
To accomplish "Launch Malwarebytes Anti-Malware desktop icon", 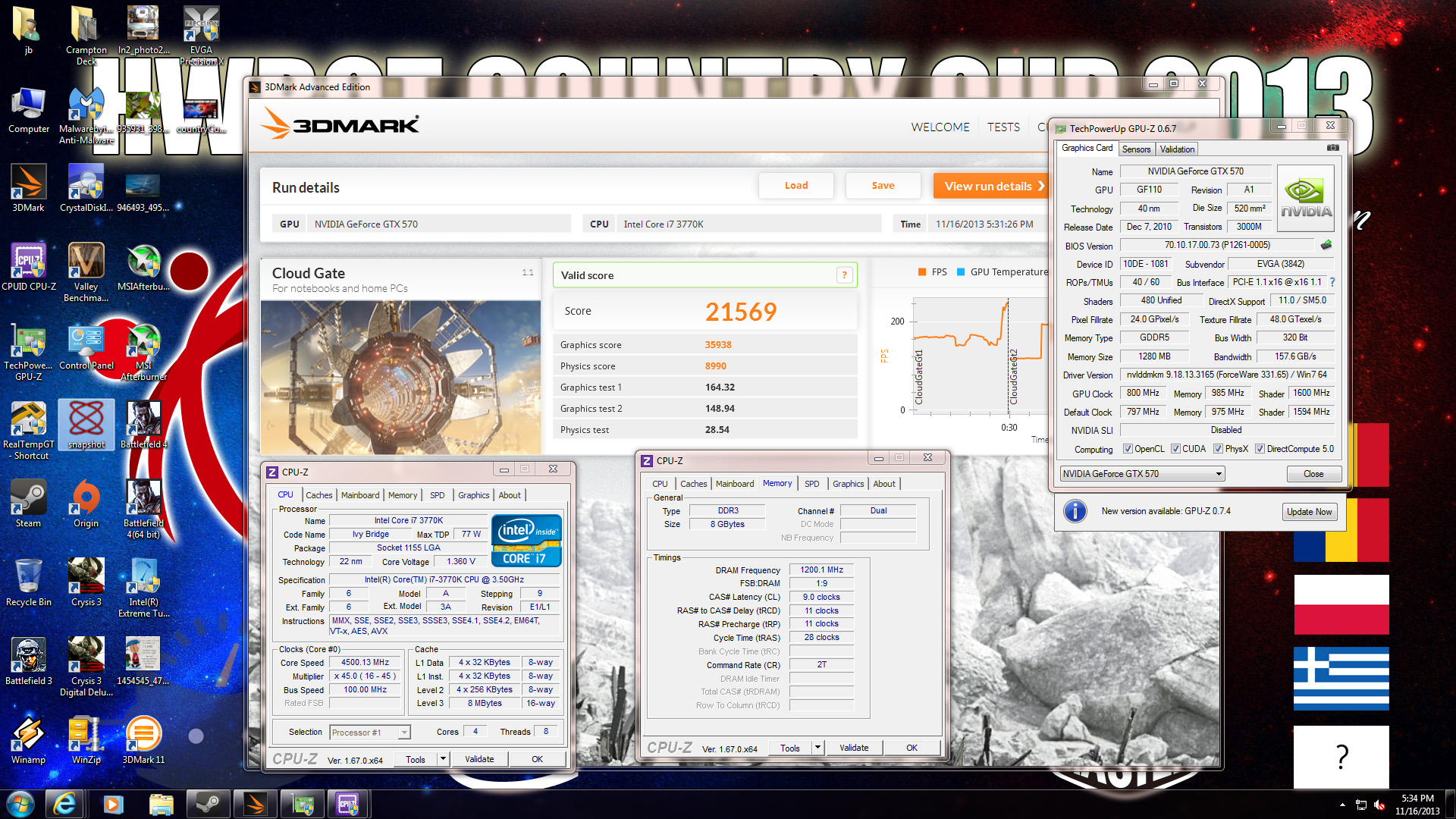I will (x=86, y=115).
